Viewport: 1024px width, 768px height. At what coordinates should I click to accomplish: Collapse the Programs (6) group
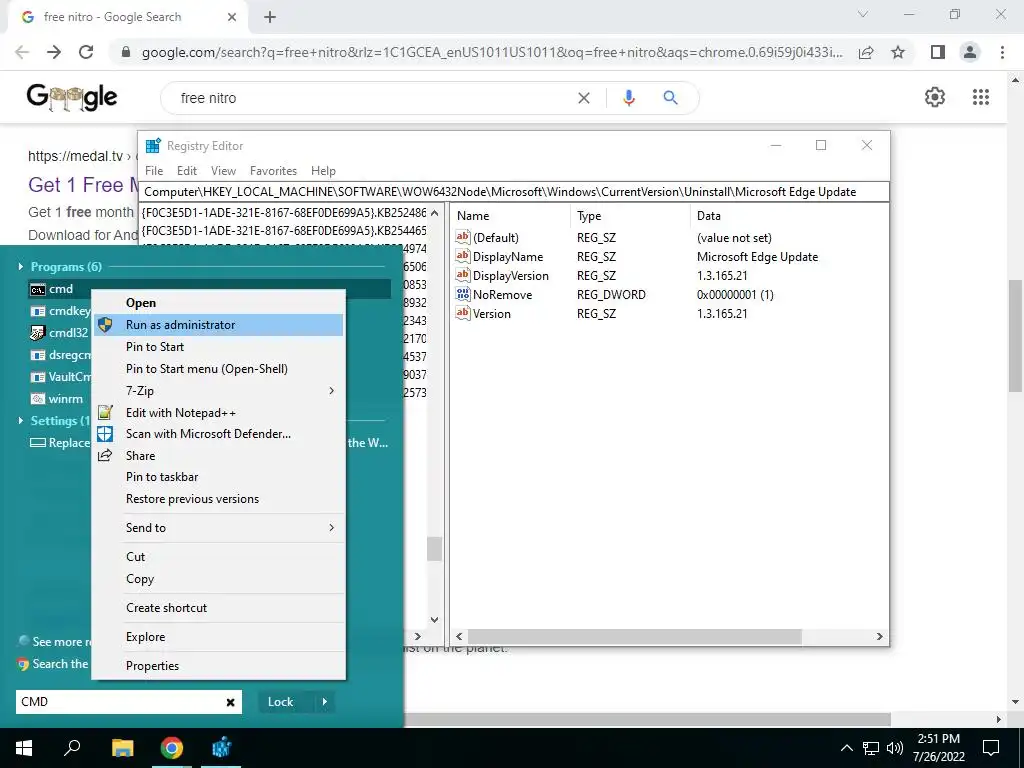click(x=21, y=266)
